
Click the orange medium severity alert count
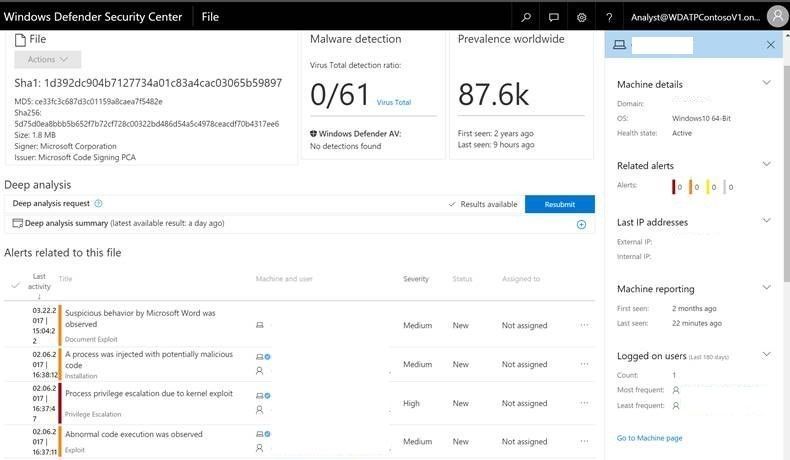(694, 187)
